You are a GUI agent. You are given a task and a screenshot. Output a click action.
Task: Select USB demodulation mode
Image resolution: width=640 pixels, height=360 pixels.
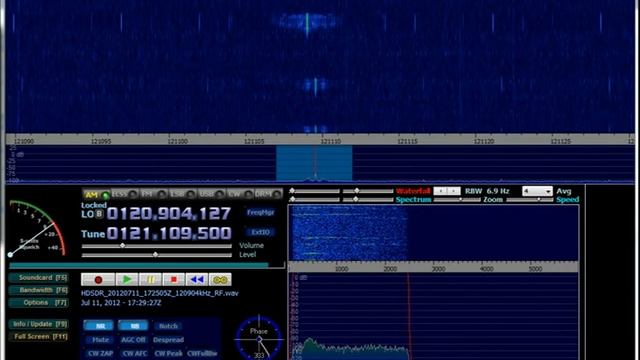click(211, 194)
